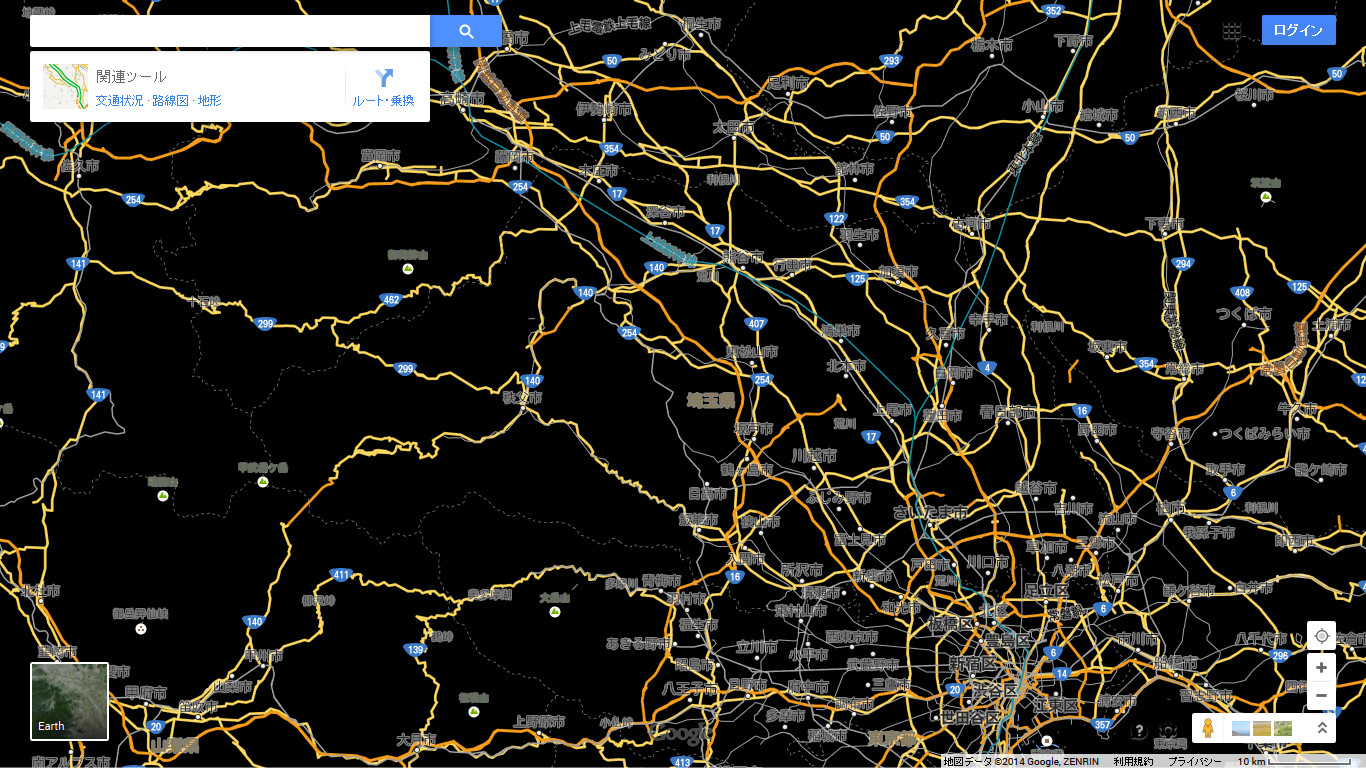Click the search input field
Screen dimensions: 1366x768
pyautogui.click(x=230, y=31)
